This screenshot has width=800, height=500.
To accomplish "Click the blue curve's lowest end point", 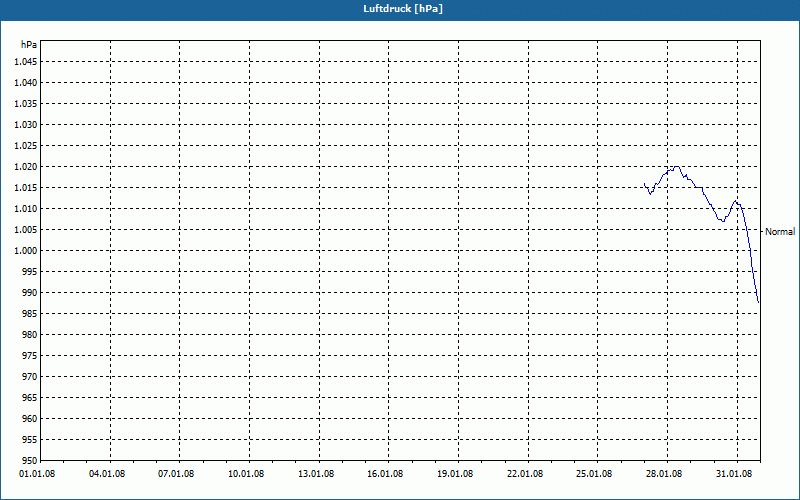I will 759,302.
